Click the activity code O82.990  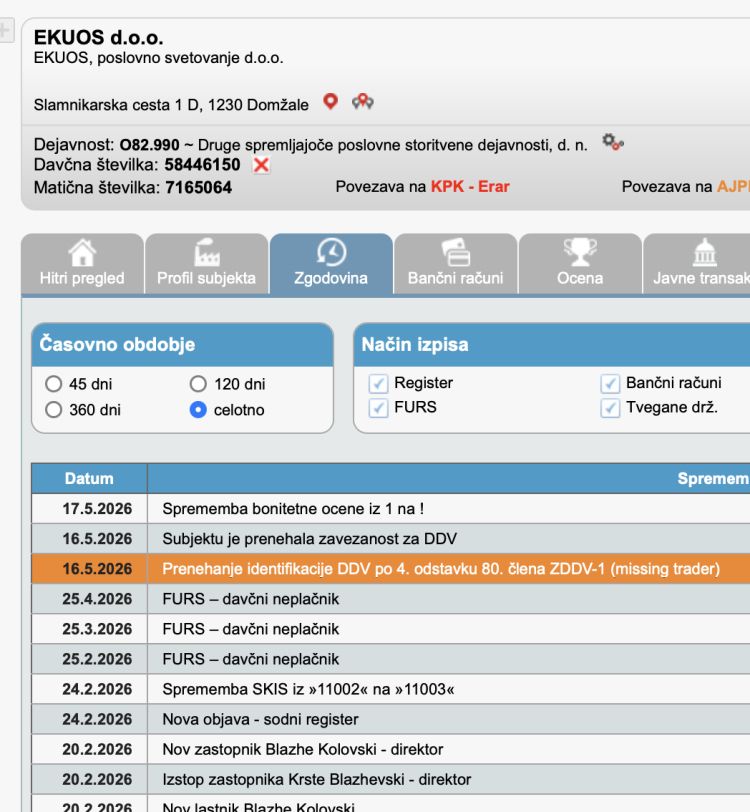point(150,144)
